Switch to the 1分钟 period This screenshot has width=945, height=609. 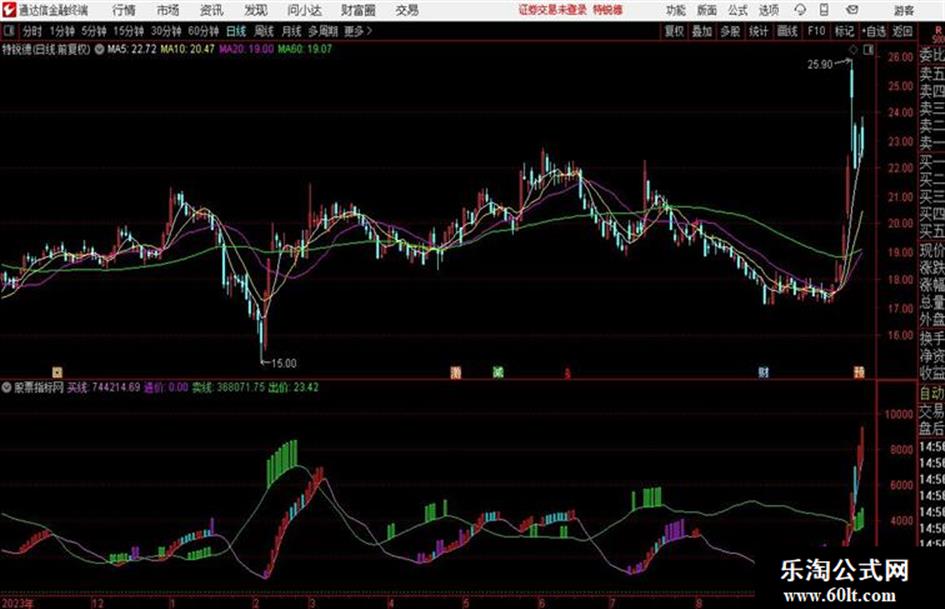pos(61,31)
